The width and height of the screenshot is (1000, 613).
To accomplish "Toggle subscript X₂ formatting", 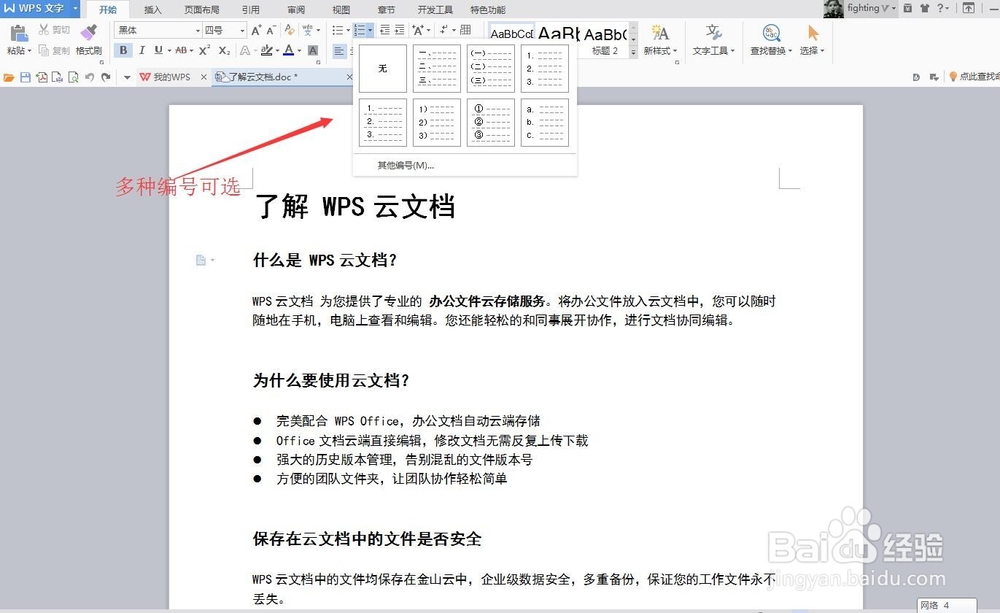I will click(x=224, y=50).
